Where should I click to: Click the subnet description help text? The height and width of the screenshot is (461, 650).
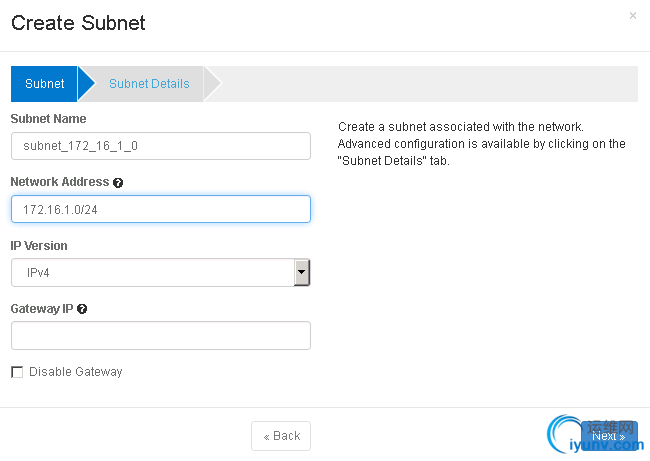click(x=482, y=144)
